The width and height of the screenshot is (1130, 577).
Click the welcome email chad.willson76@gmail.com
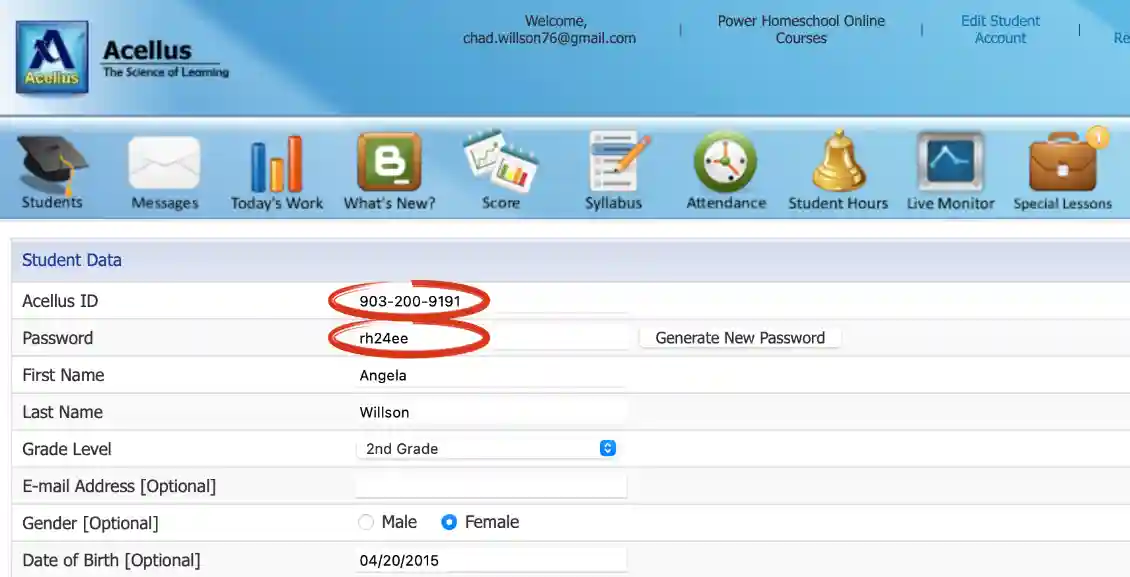coord(549,38)
